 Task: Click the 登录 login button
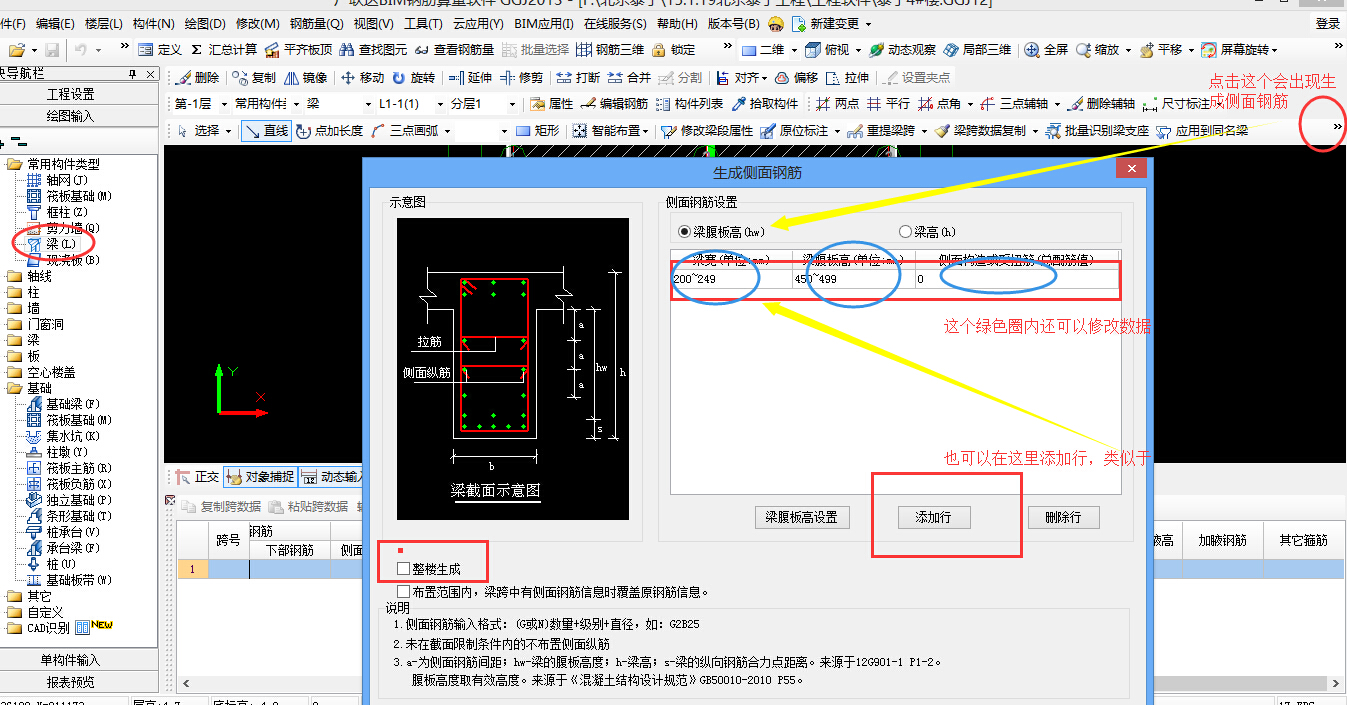[x=1327, y=23]
